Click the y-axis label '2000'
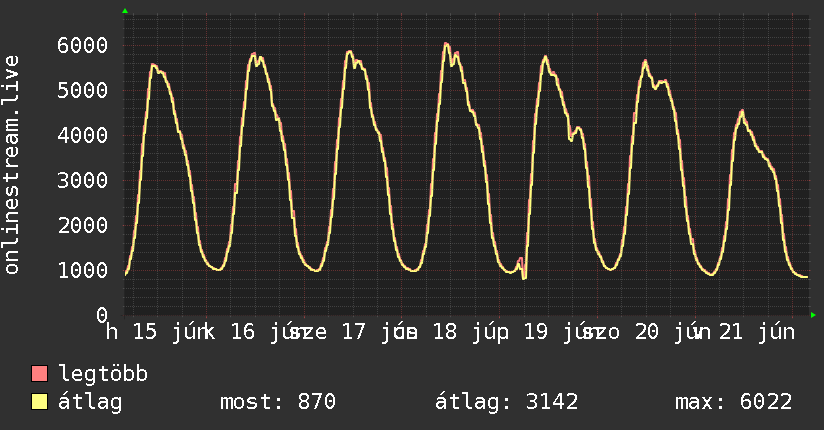The image size is (824, 430). [83, 226]
